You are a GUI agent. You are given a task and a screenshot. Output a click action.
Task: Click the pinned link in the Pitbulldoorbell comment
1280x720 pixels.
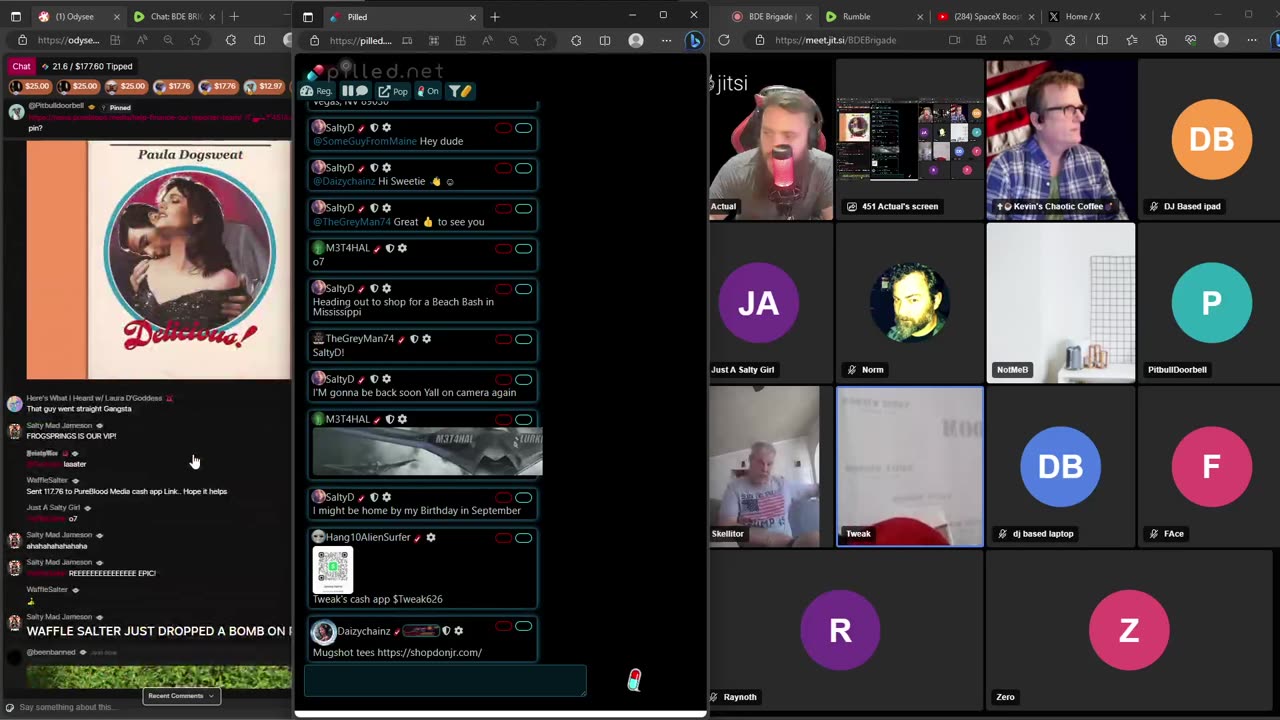[x=160, y=118]
